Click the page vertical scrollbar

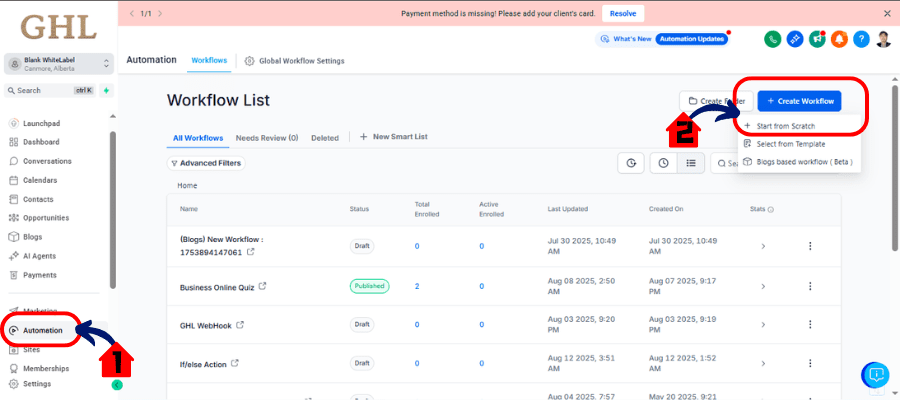click(x=894, y=168)
